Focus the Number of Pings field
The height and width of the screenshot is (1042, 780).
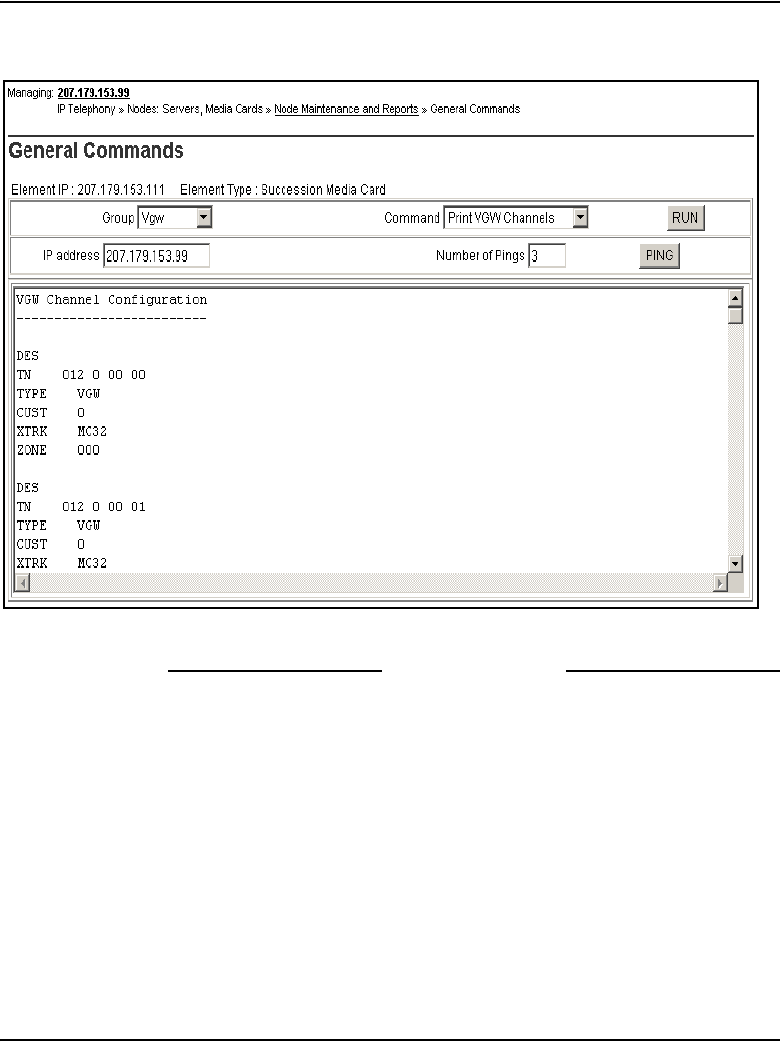547,256
